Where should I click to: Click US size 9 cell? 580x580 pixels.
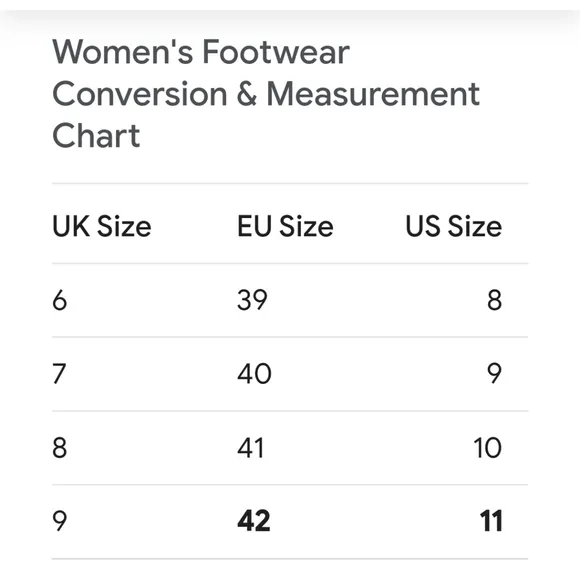(495, 374)
